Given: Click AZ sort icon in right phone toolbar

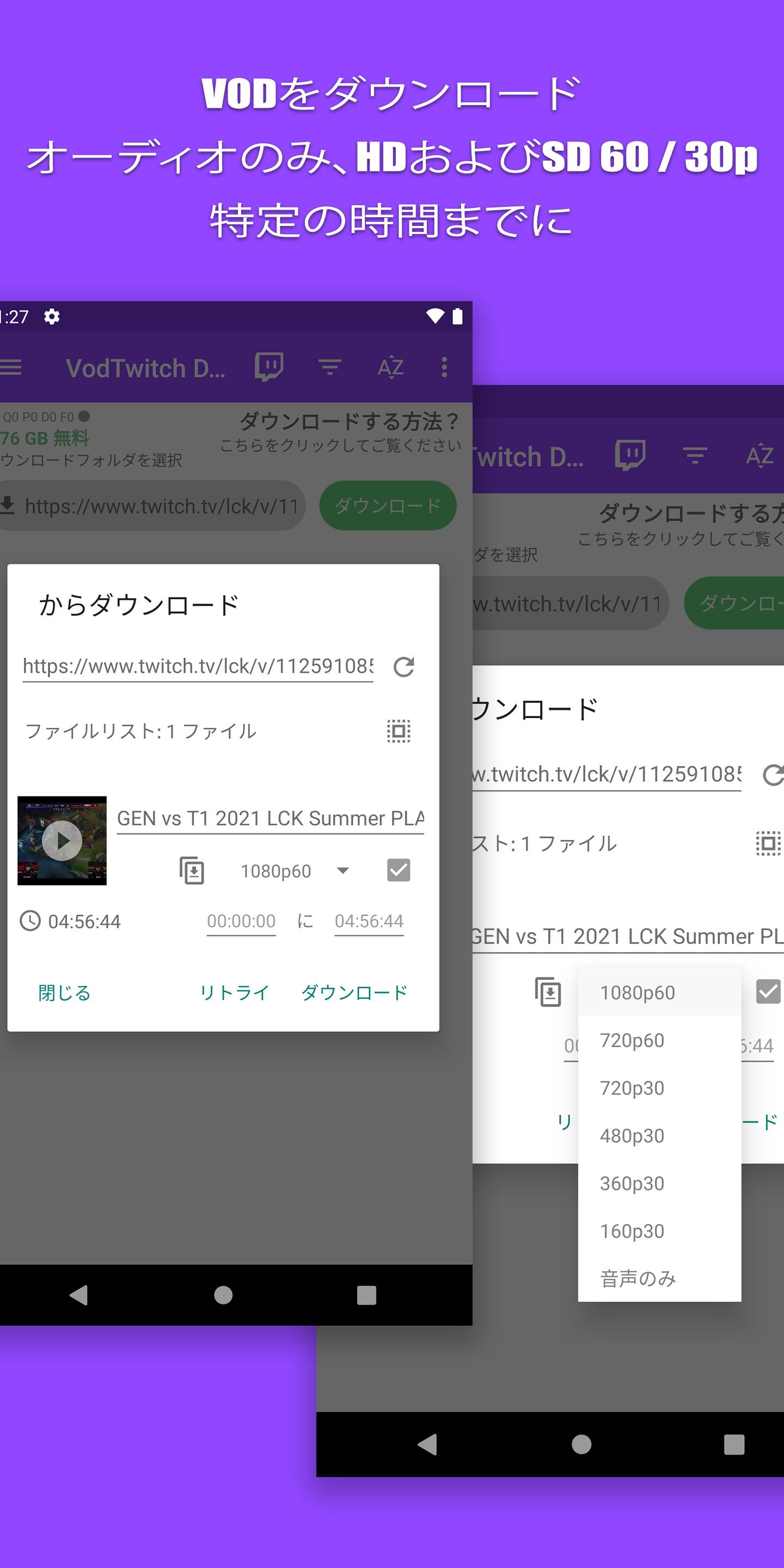Looking at the screenshot, I should (x=759, y=455).
